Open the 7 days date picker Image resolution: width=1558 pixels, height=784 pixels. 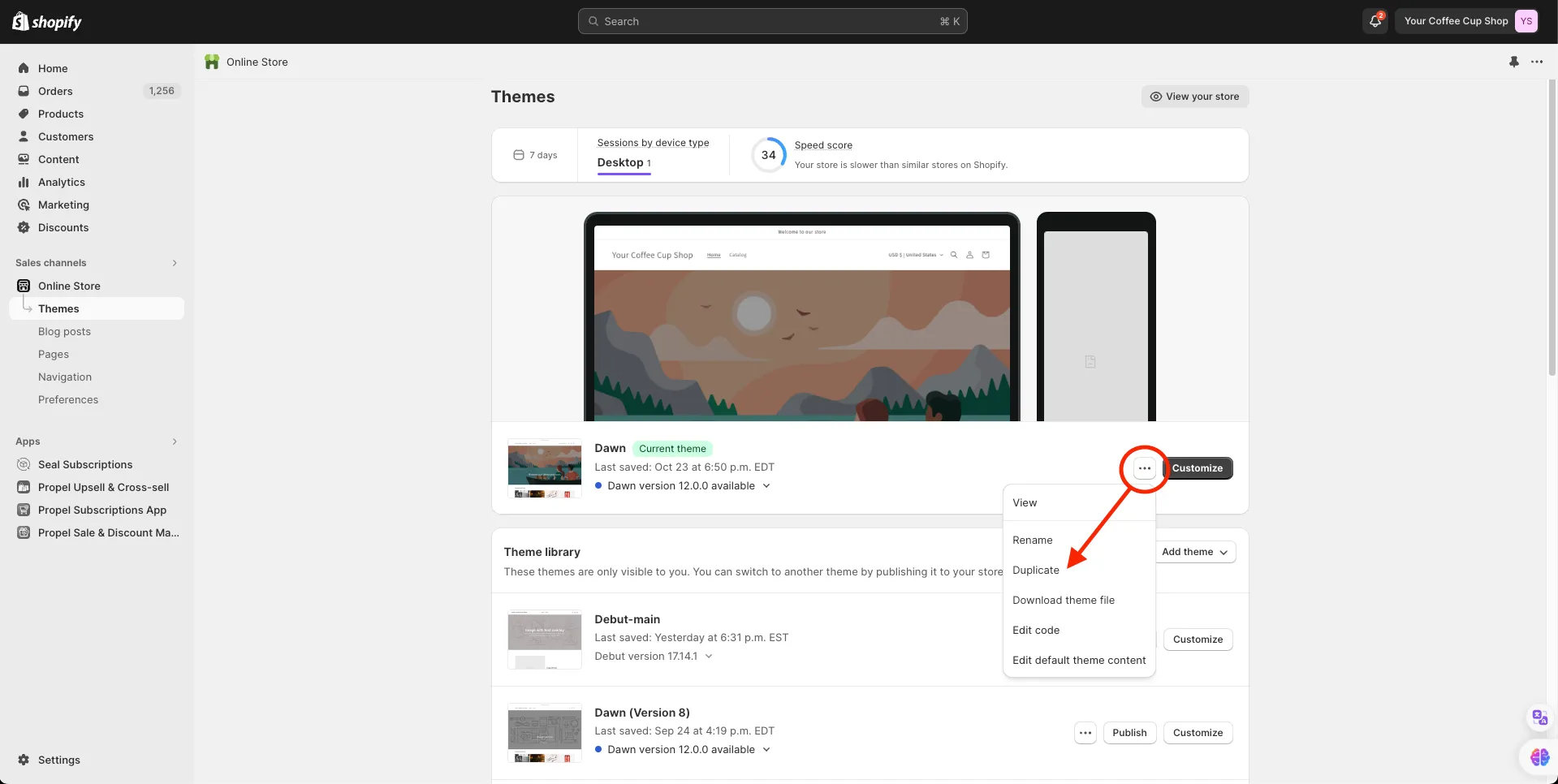(535, 155)
